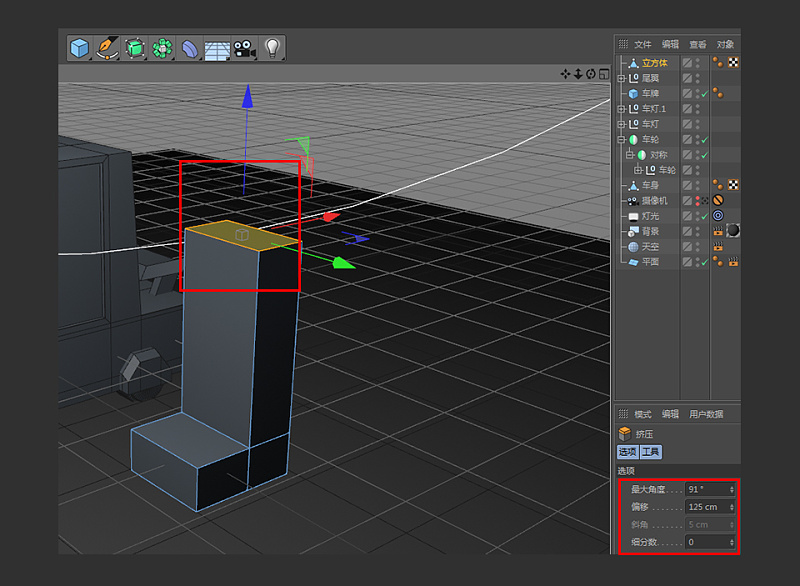Click the Attribute Manager panel grip icon
Viewport: 800px width, 586px height.
[x=623, y=414]
